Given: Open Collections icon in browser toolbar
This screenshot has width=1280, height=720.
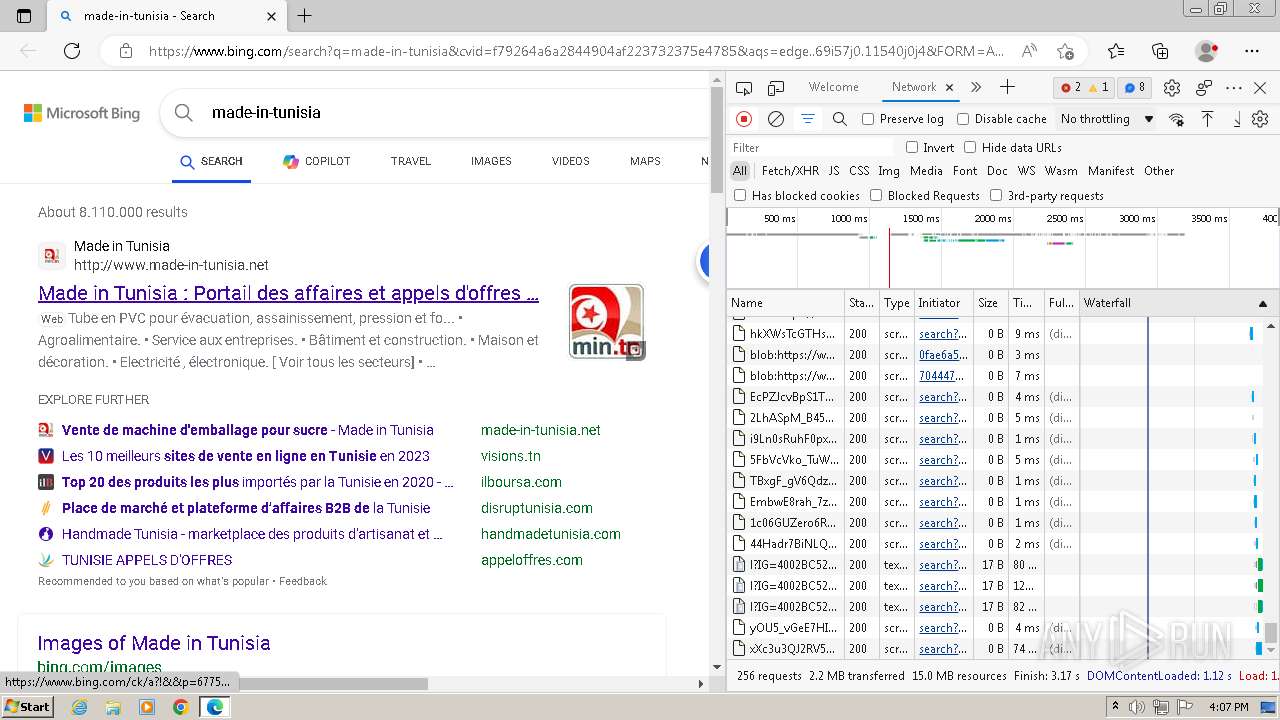Looking at the screenshot, I should [1160, 51].
